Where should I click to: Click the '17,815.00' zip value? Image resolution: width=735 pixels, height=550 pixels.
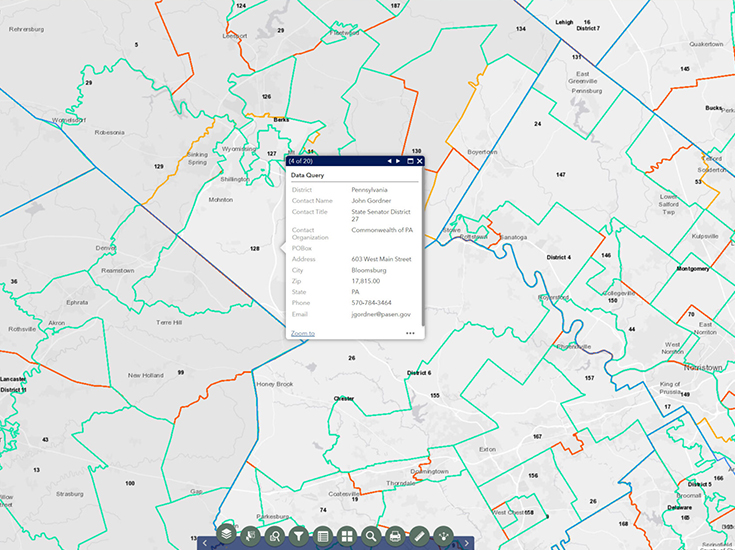click(x=366, y=281)
